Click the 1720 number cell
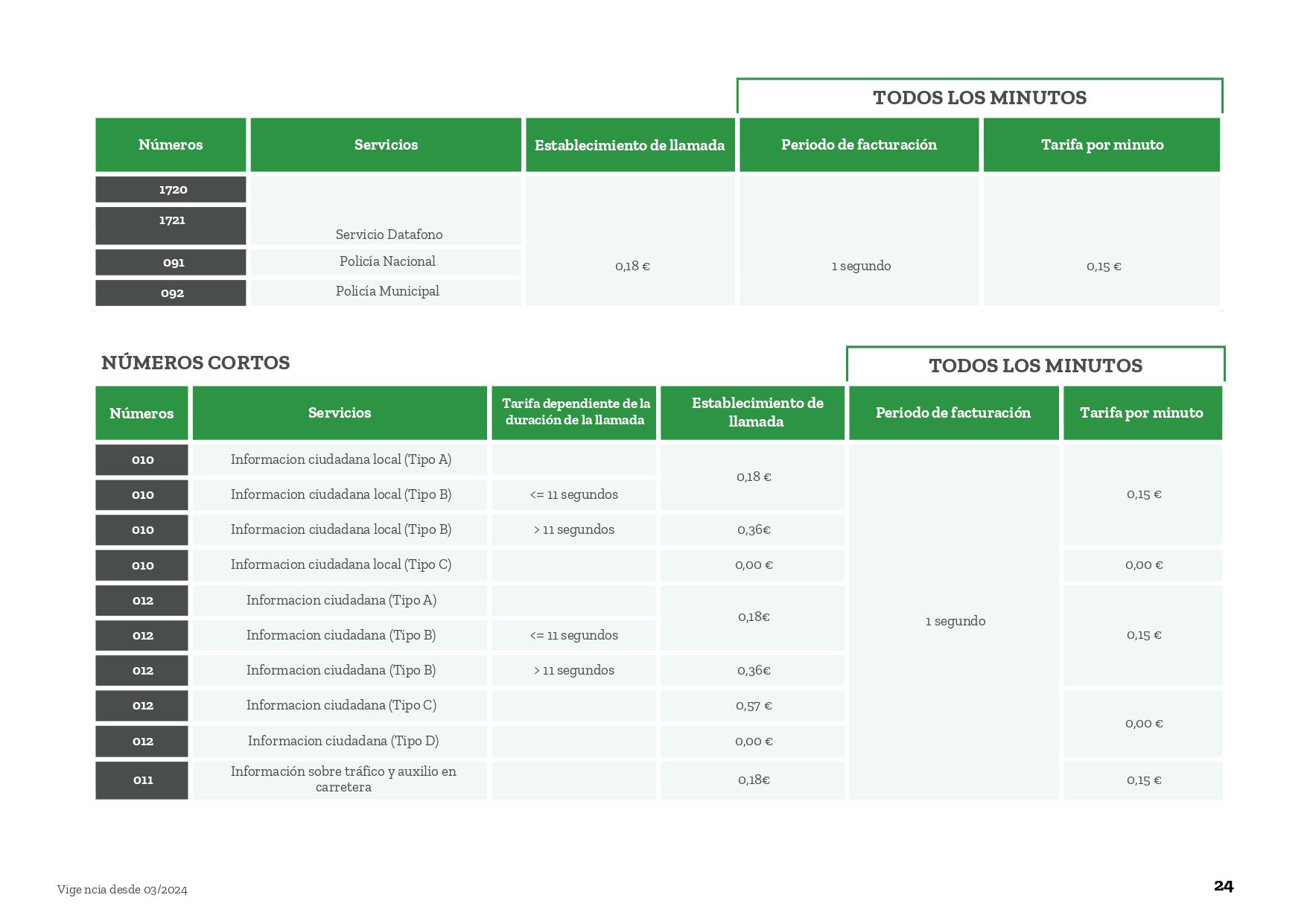 click(171, 189)
